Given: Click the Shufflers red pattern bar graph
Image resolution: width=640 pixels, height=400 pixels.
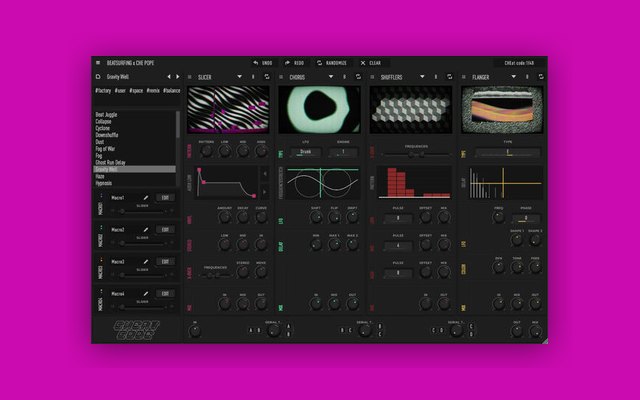Looking at the screenshot, I should click(414, 182).
